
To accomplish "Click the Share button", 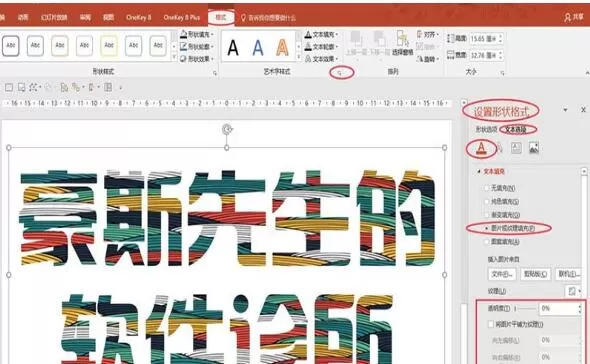I will 574,17.
